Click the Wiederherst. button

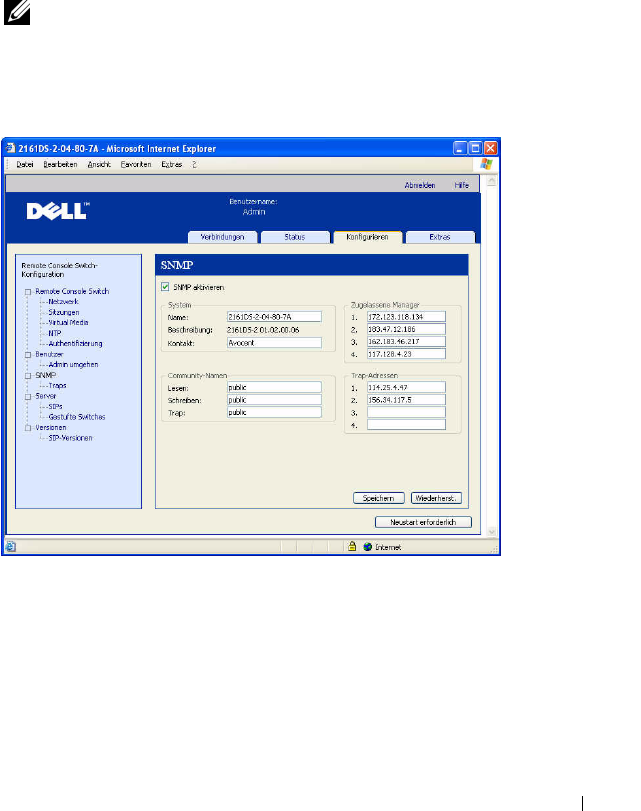click(436, 497)
